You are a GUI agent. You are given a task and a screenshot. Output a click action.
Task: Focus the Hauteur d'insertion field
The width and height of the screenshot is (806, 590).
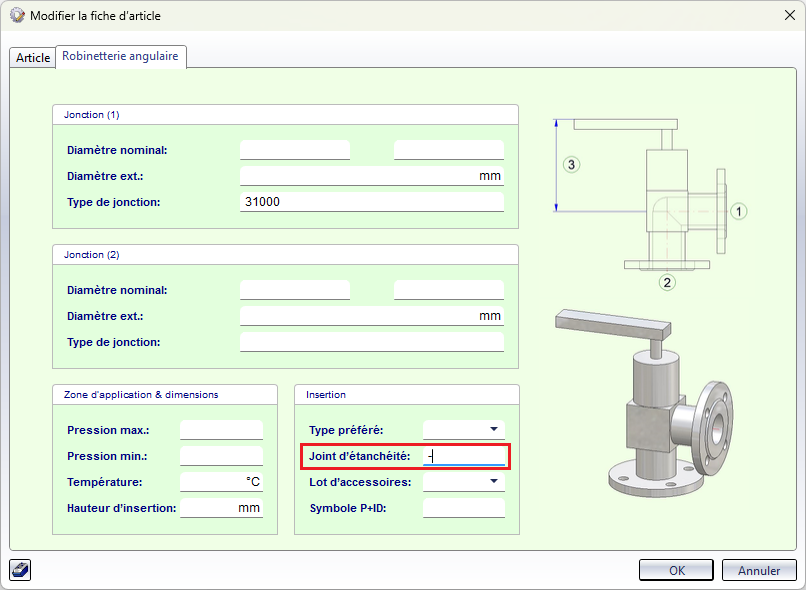(221, 508)
